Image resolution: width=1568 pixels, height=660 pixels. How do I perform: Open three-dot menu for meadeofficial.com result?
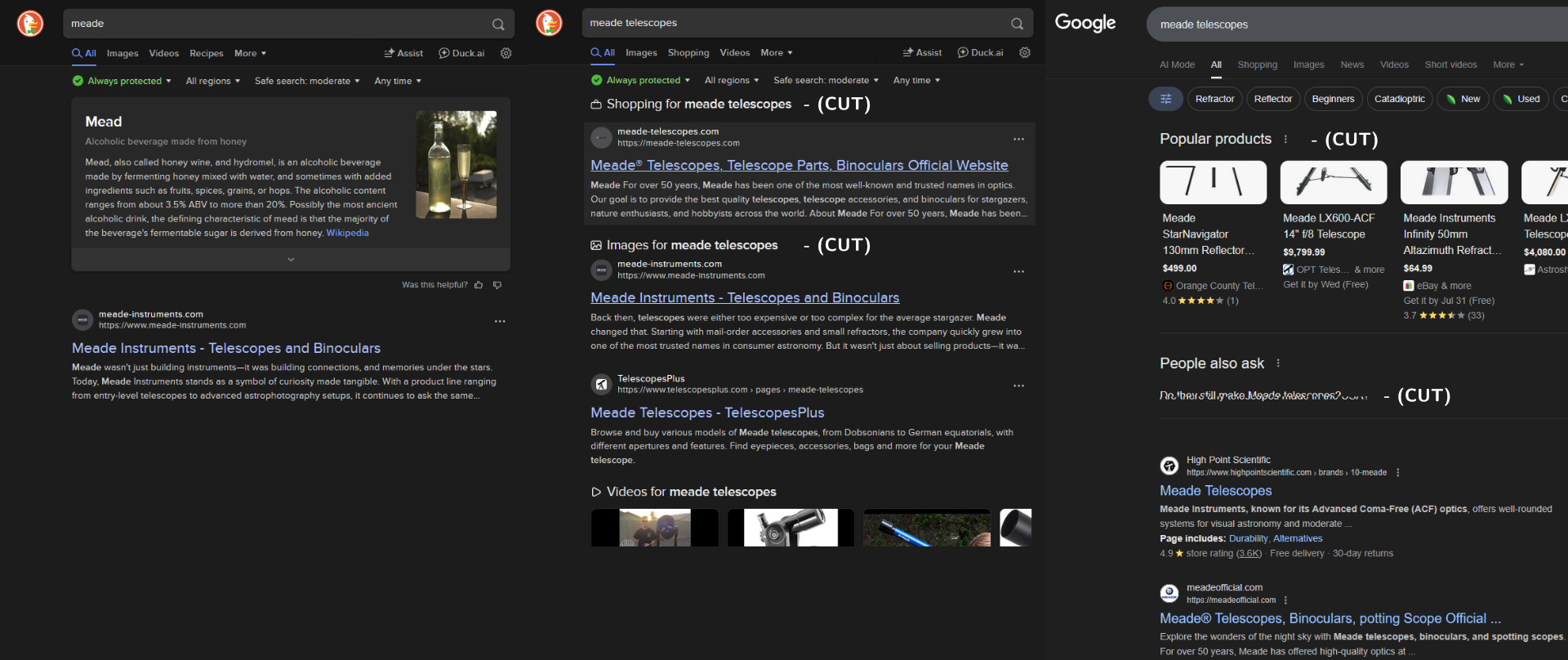[1285, 600]
